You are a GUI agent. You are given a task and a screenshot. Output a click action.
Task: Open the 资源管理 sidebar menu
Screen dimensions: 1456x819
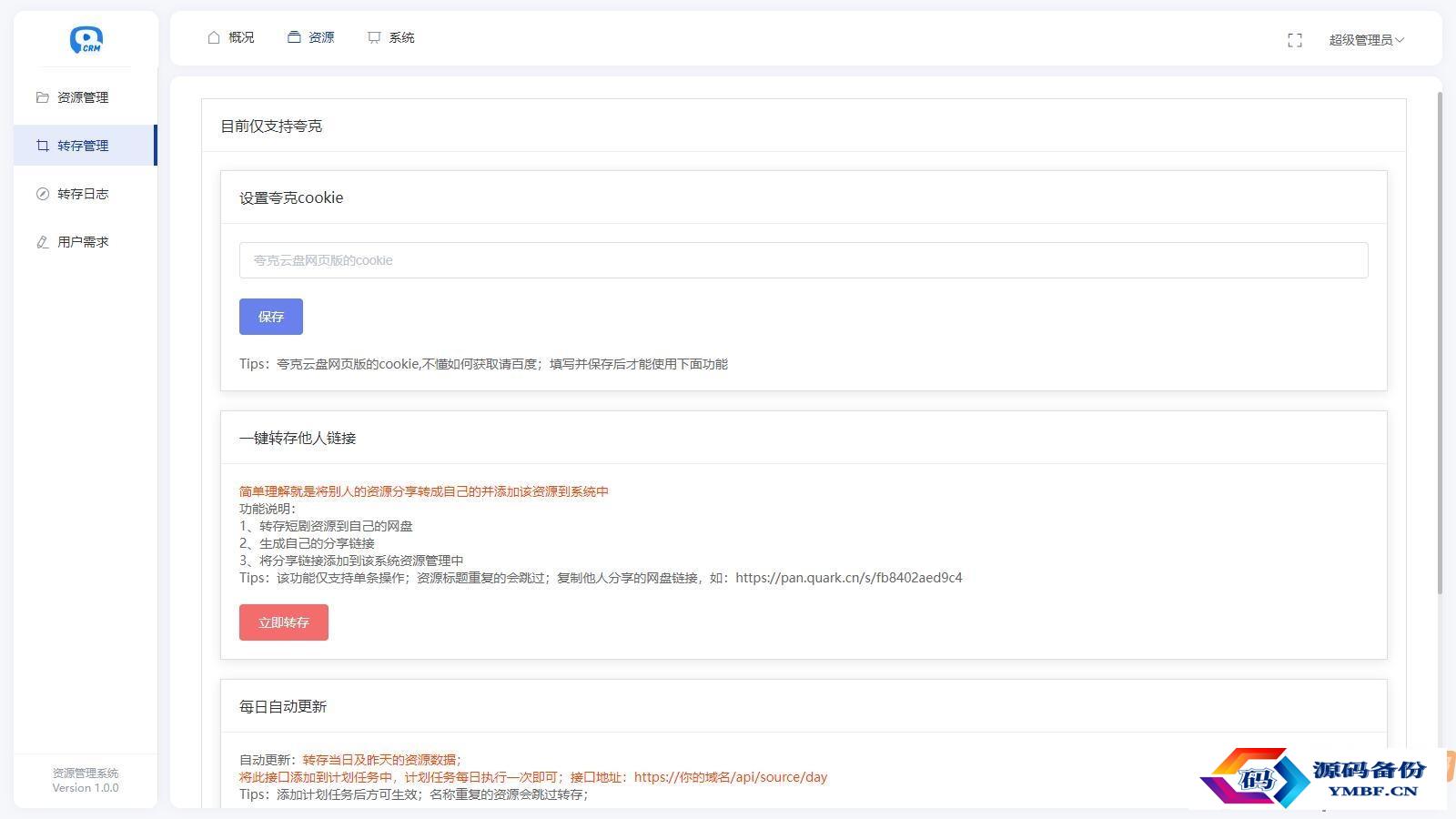[x=86, y=97]
